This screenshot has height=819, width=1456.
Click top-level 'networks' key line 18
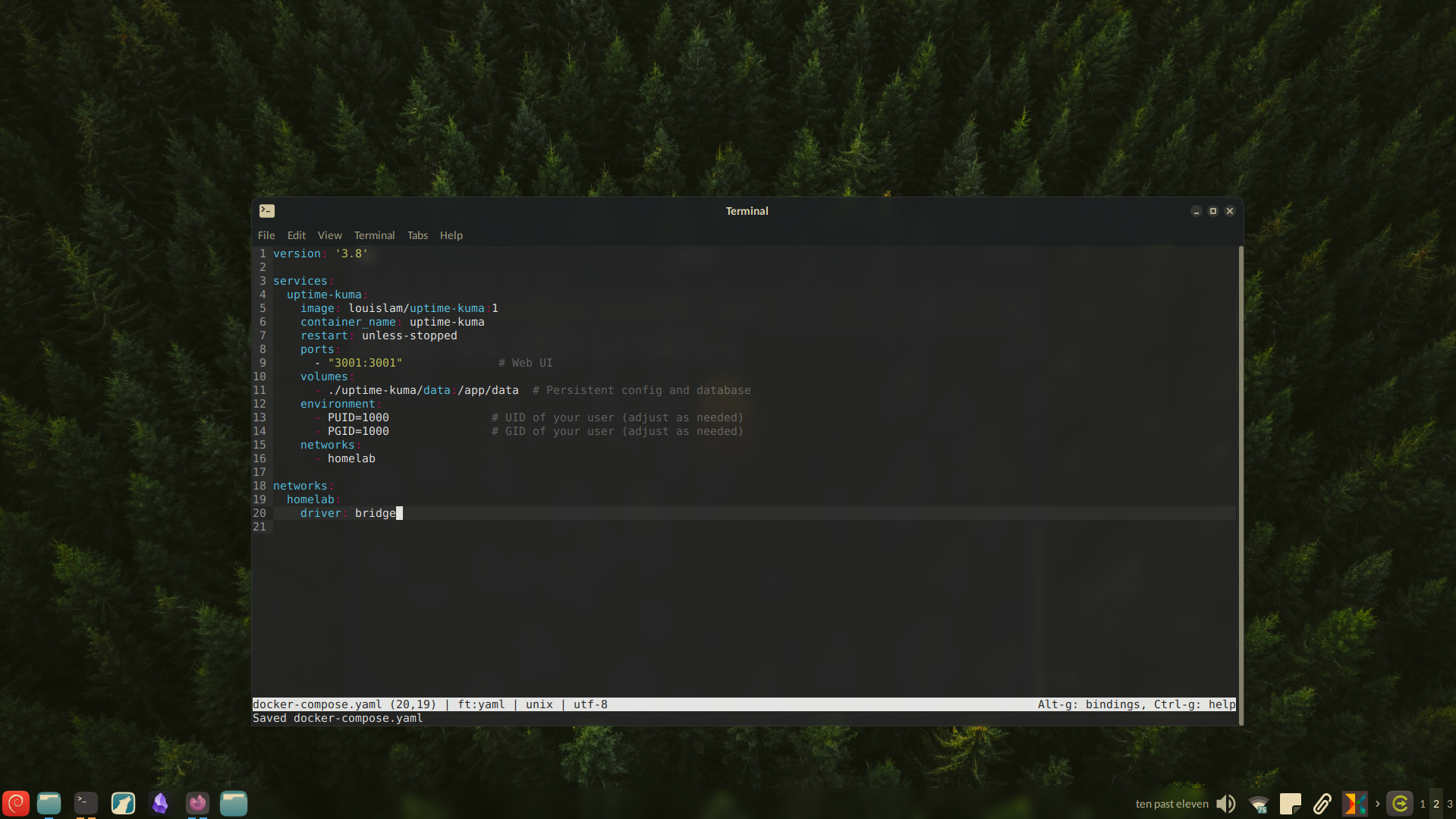click(x=300, y=486)
